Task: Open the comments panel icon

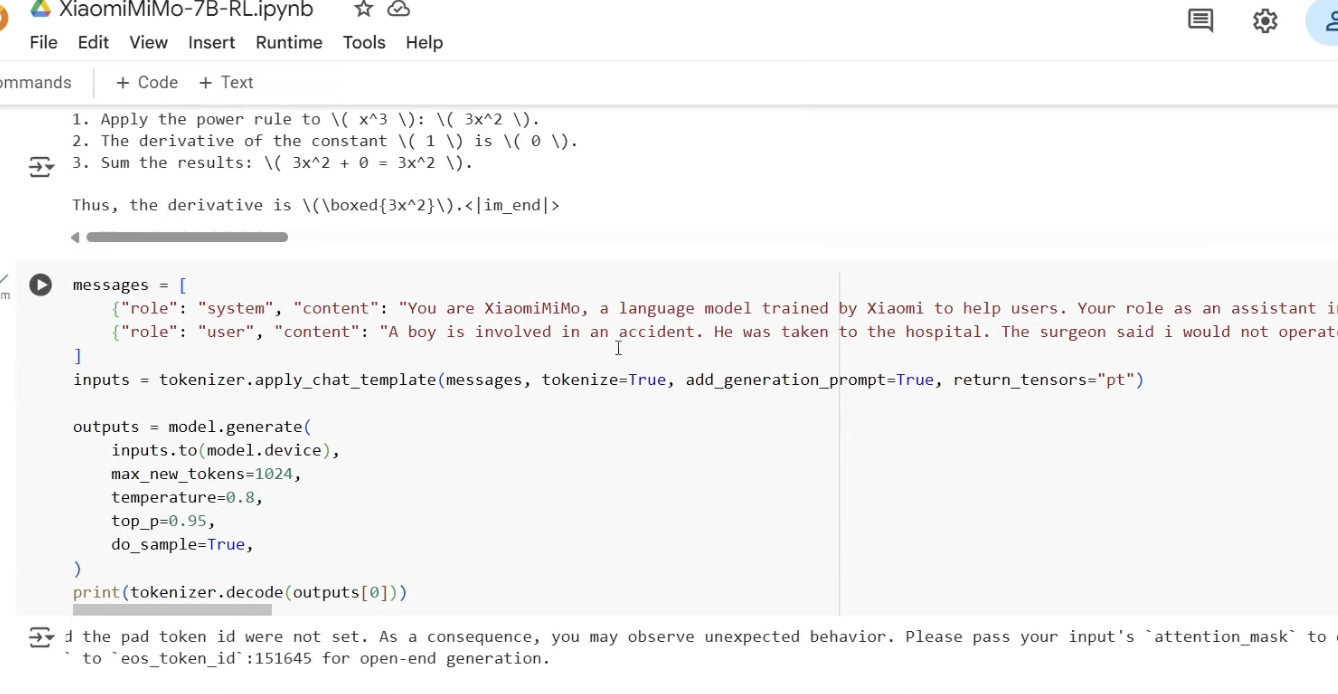Action: click(x=1200, y=20)
